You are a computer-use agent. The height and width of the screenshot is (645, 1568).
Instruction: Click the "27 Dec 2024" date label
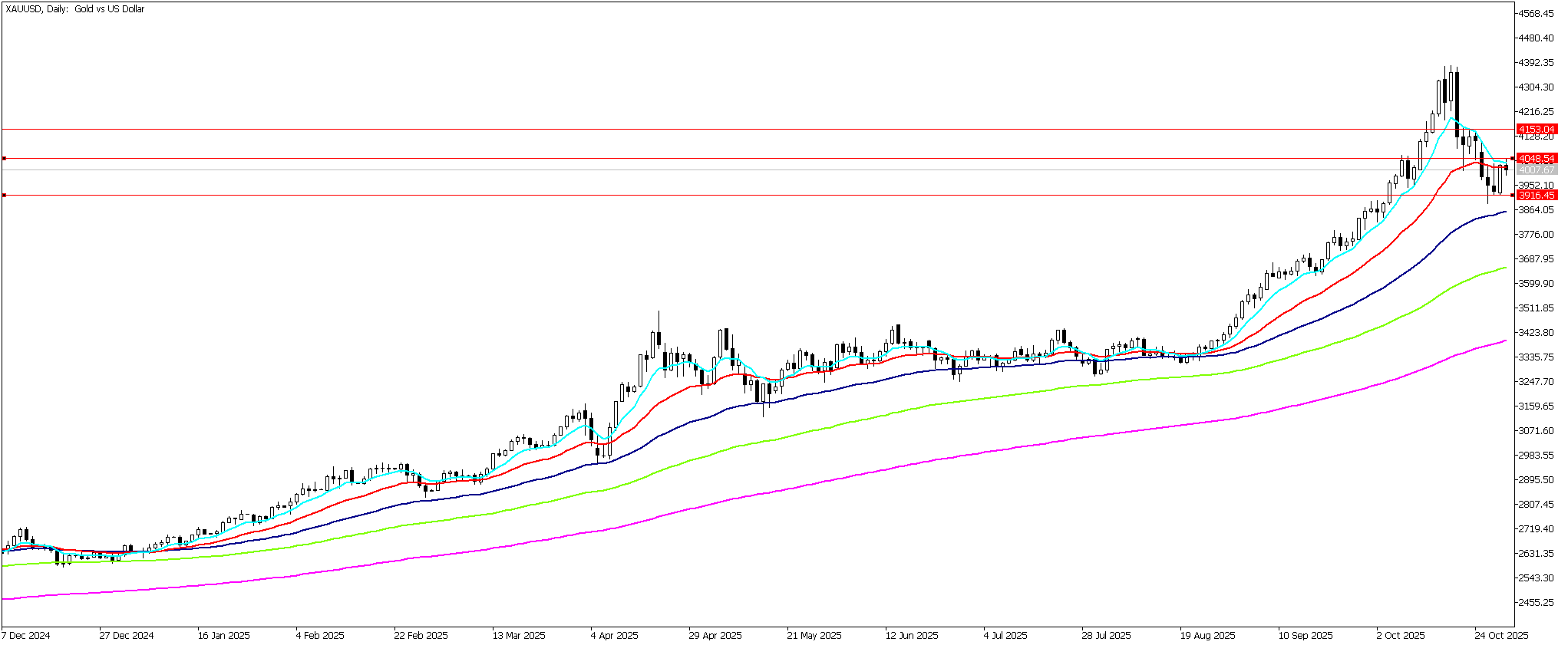(127, 636)
